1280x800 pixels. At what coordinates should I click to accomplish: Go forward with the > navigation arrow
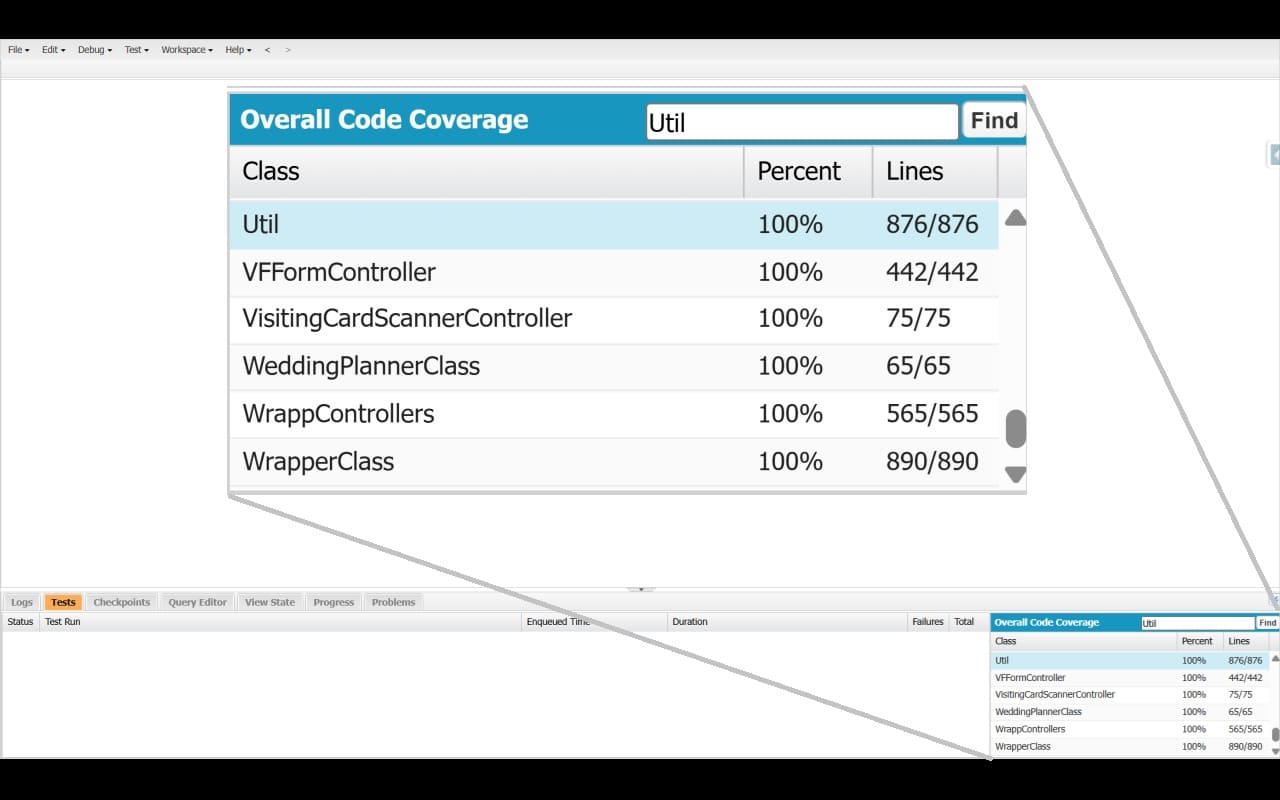tap(288, 50)
